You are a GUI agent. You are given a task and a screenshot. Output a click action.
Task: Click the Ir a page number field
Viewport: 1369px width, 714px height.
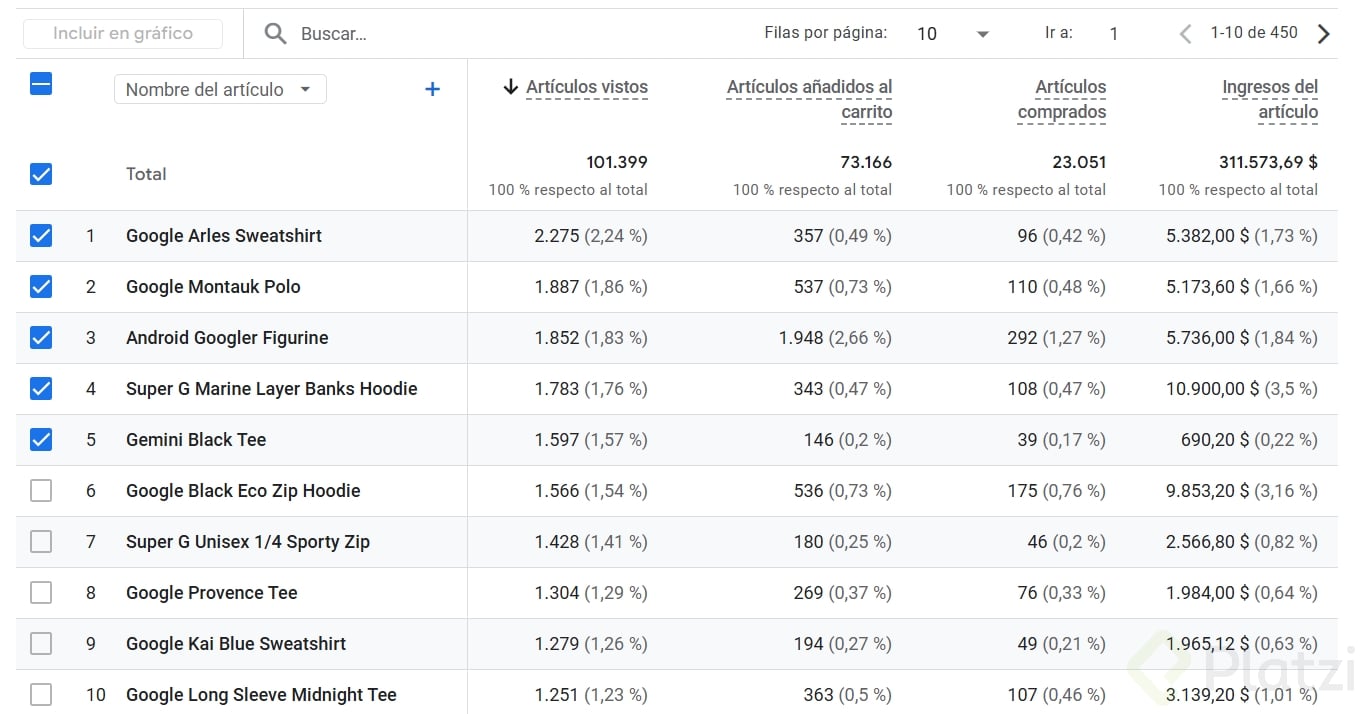(1114, 34)
